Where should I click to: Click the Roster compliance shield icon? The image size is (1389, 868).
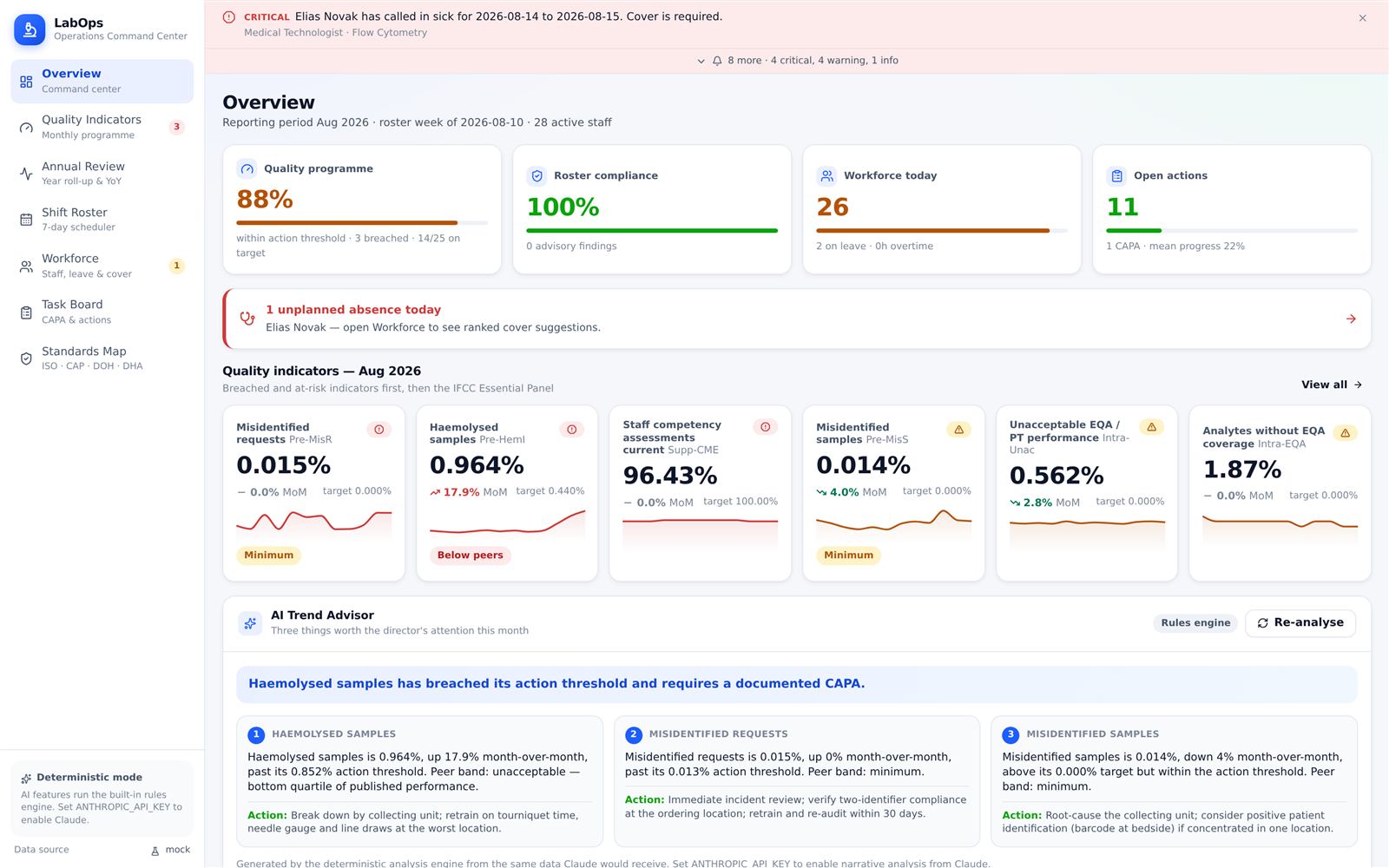pos(537,176)
